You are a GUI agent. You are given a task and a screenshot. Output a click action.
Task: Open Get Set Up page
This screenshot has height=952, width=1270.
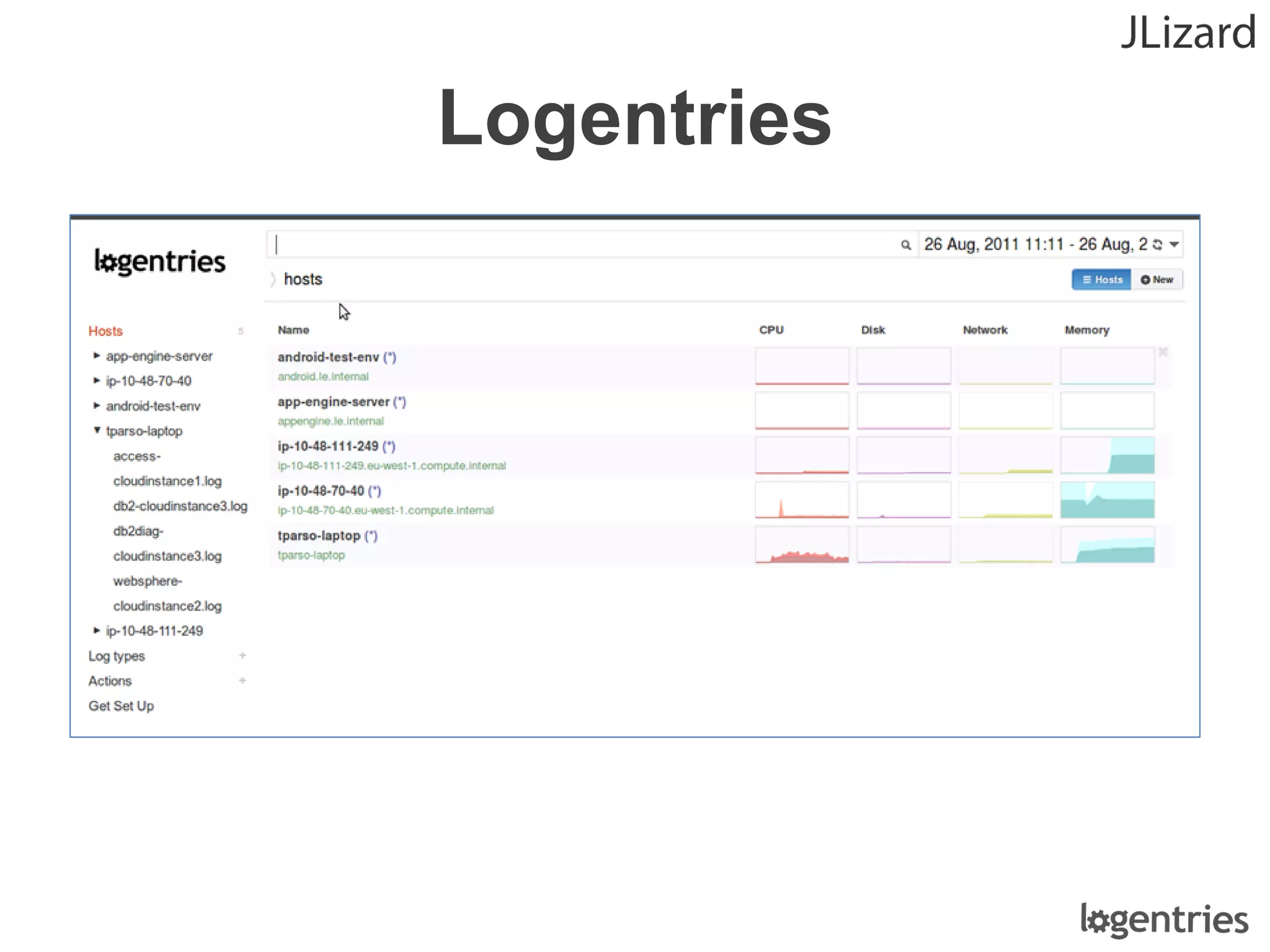click(121, 706)
